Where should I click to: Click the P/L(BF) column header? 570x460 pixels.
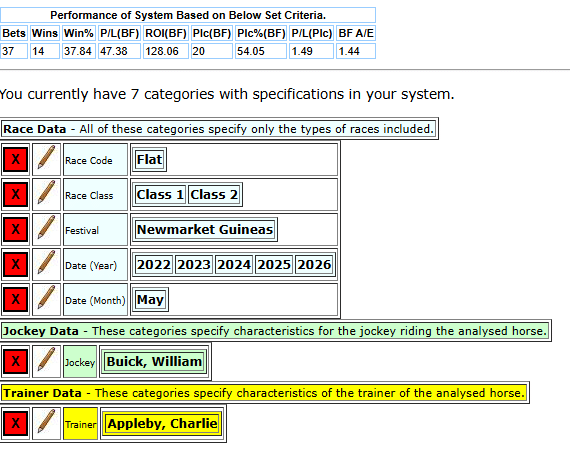point(119,33)
